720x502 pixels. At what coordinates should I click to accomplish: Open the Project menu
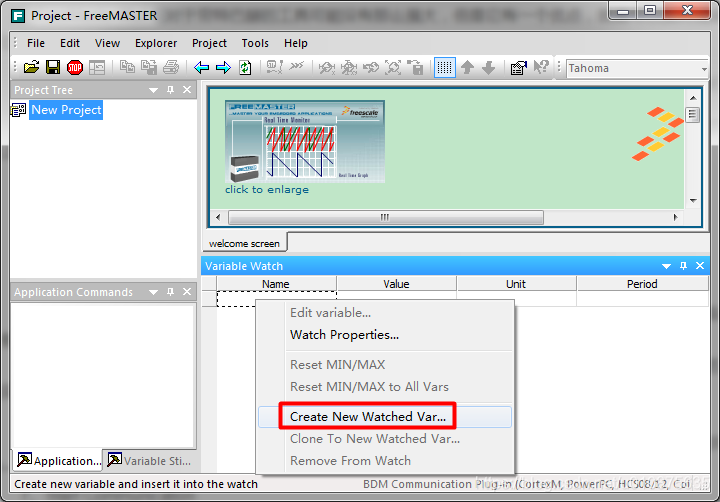pos(209,43)
